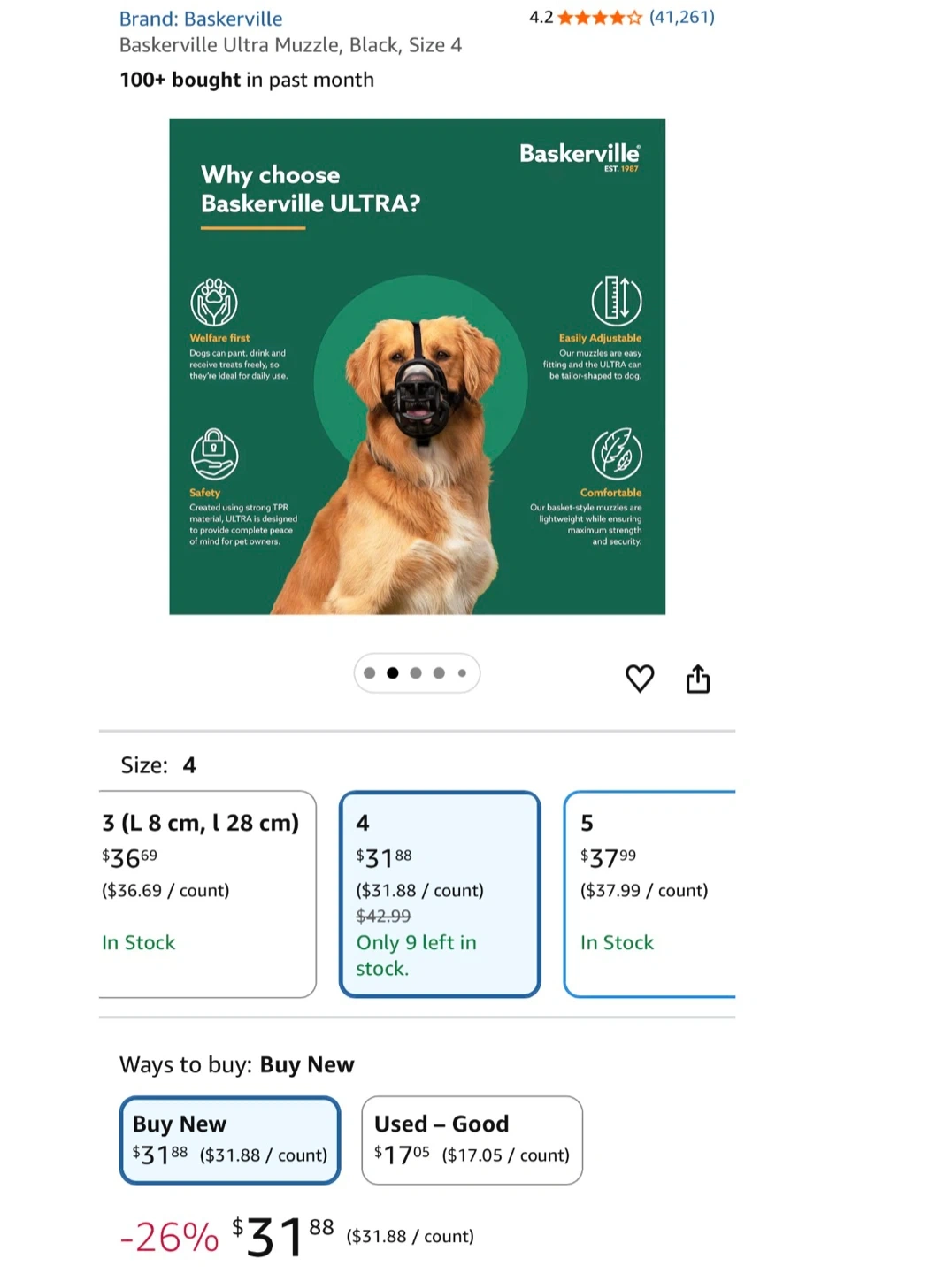Jump to first image carousel dot
The height and width of the screenshot is (1274, 952).
pyautogui.click(x=370, y=673)
